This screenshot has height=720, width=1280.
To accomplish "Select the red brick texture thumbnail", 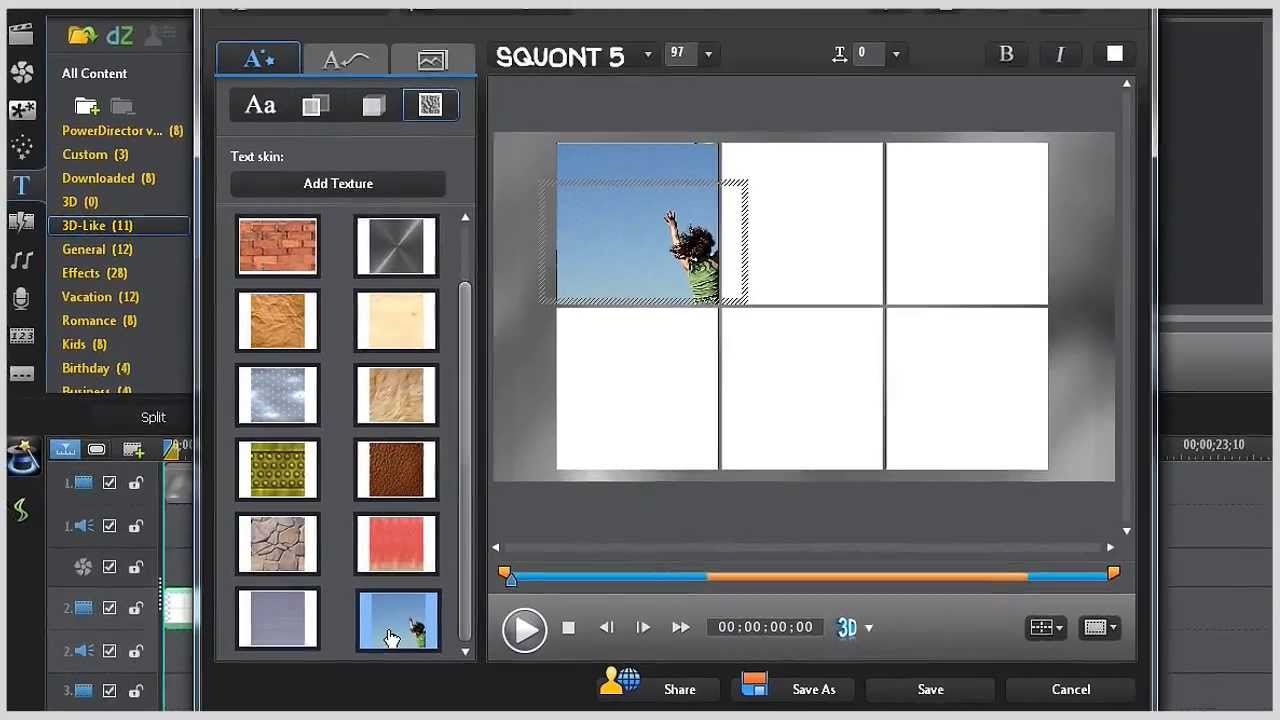I will [x=278, y=246].
